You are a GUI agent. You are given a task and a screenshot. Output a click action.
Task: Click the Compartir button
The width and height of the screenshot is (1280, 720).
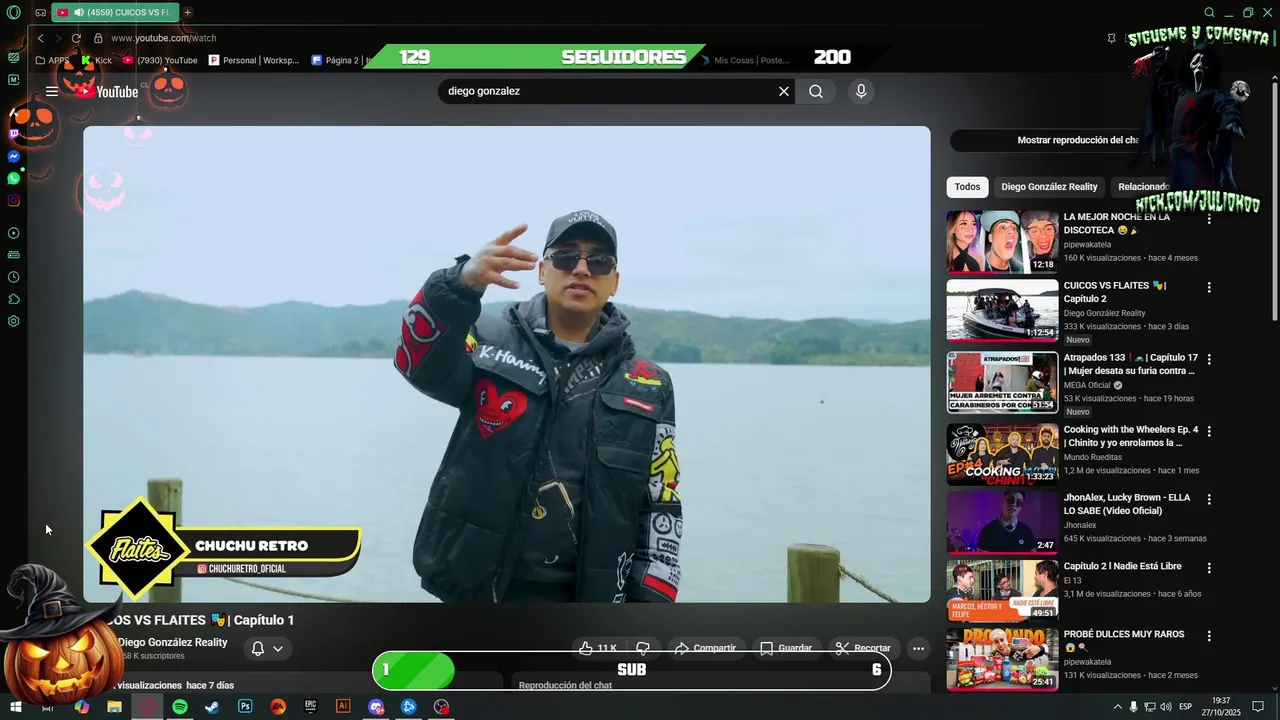click(705, 648)
